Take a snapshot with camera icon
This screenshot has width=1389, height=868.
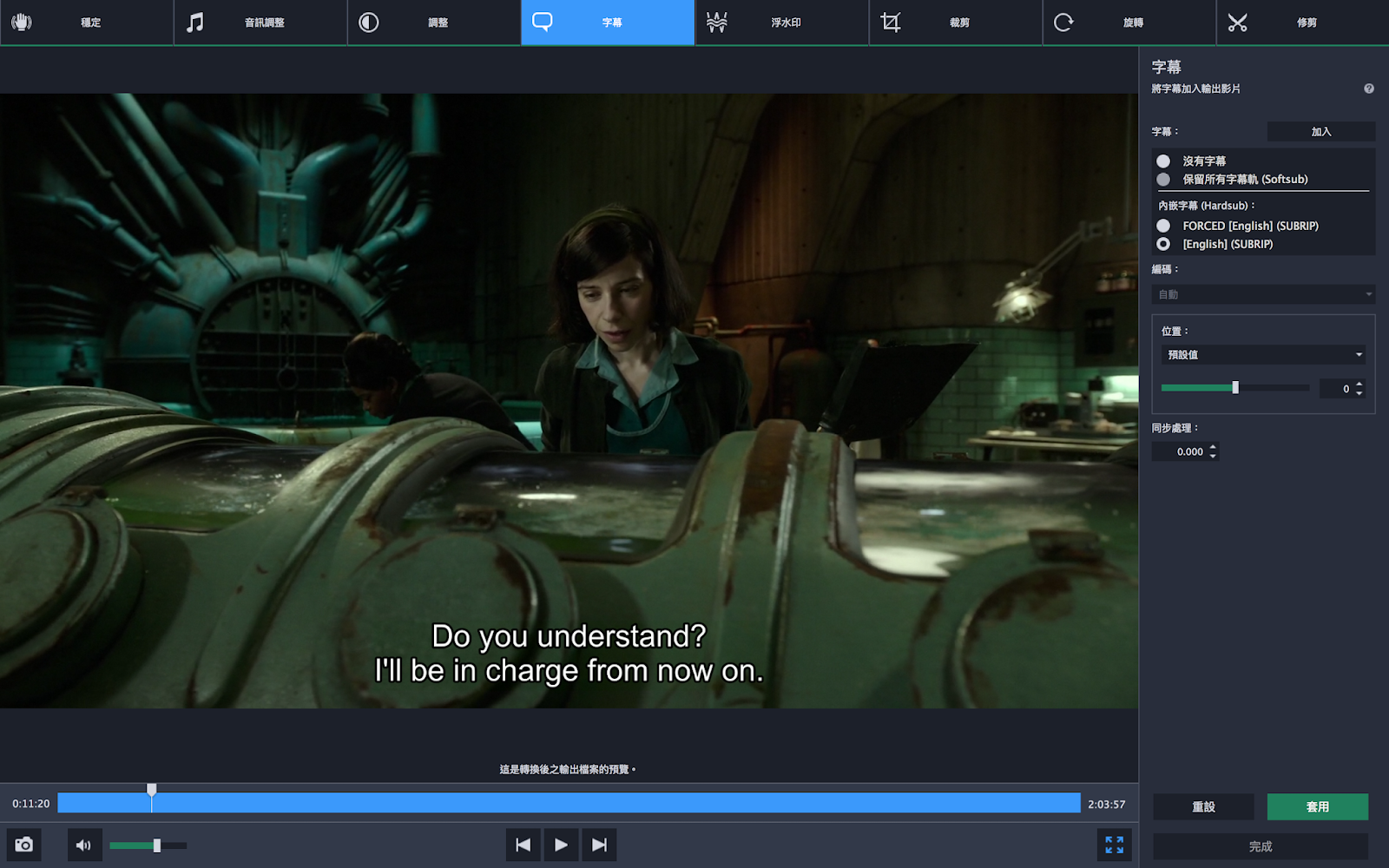(23, 845)
